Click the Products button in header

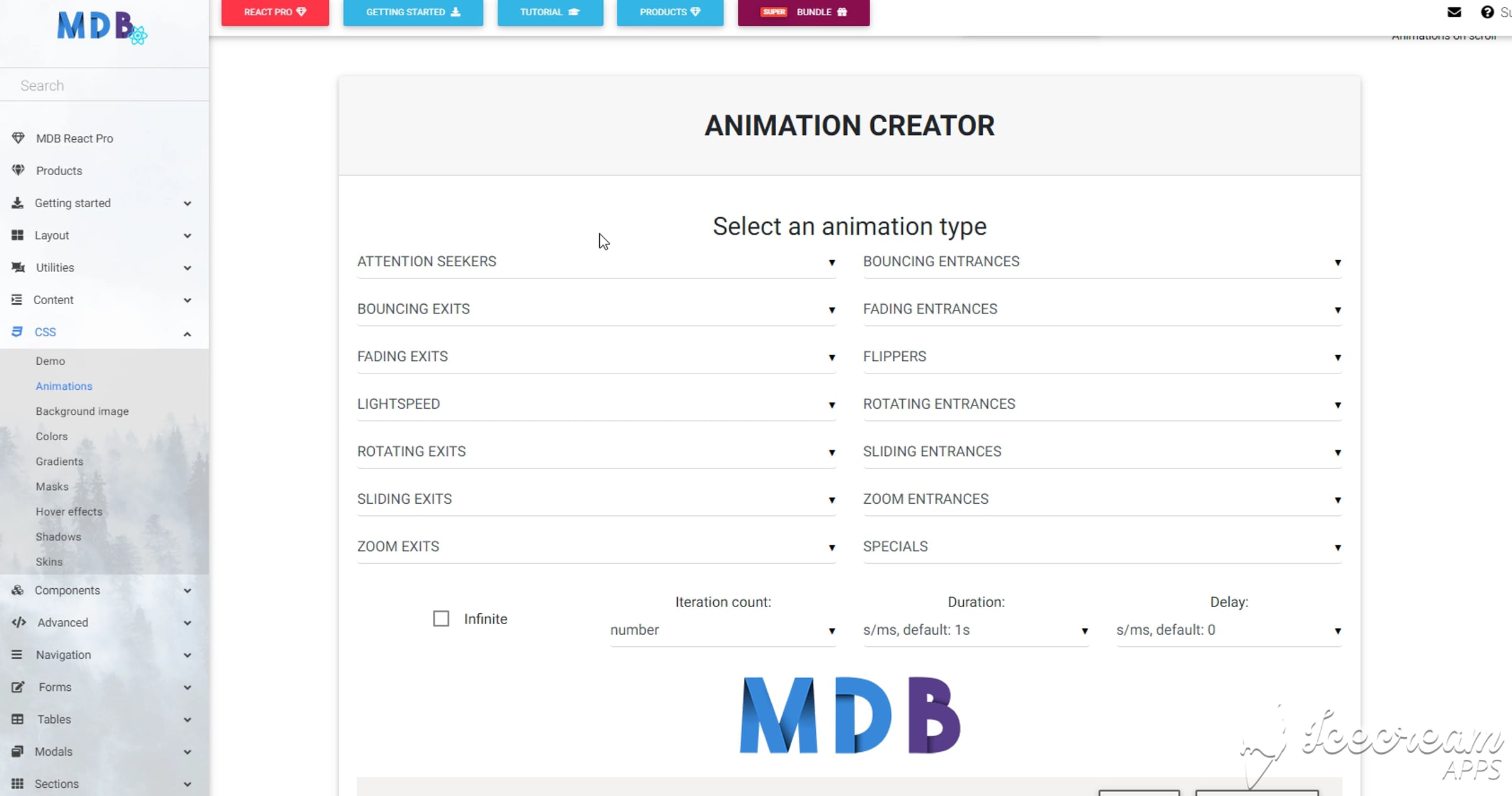(670, 12)
